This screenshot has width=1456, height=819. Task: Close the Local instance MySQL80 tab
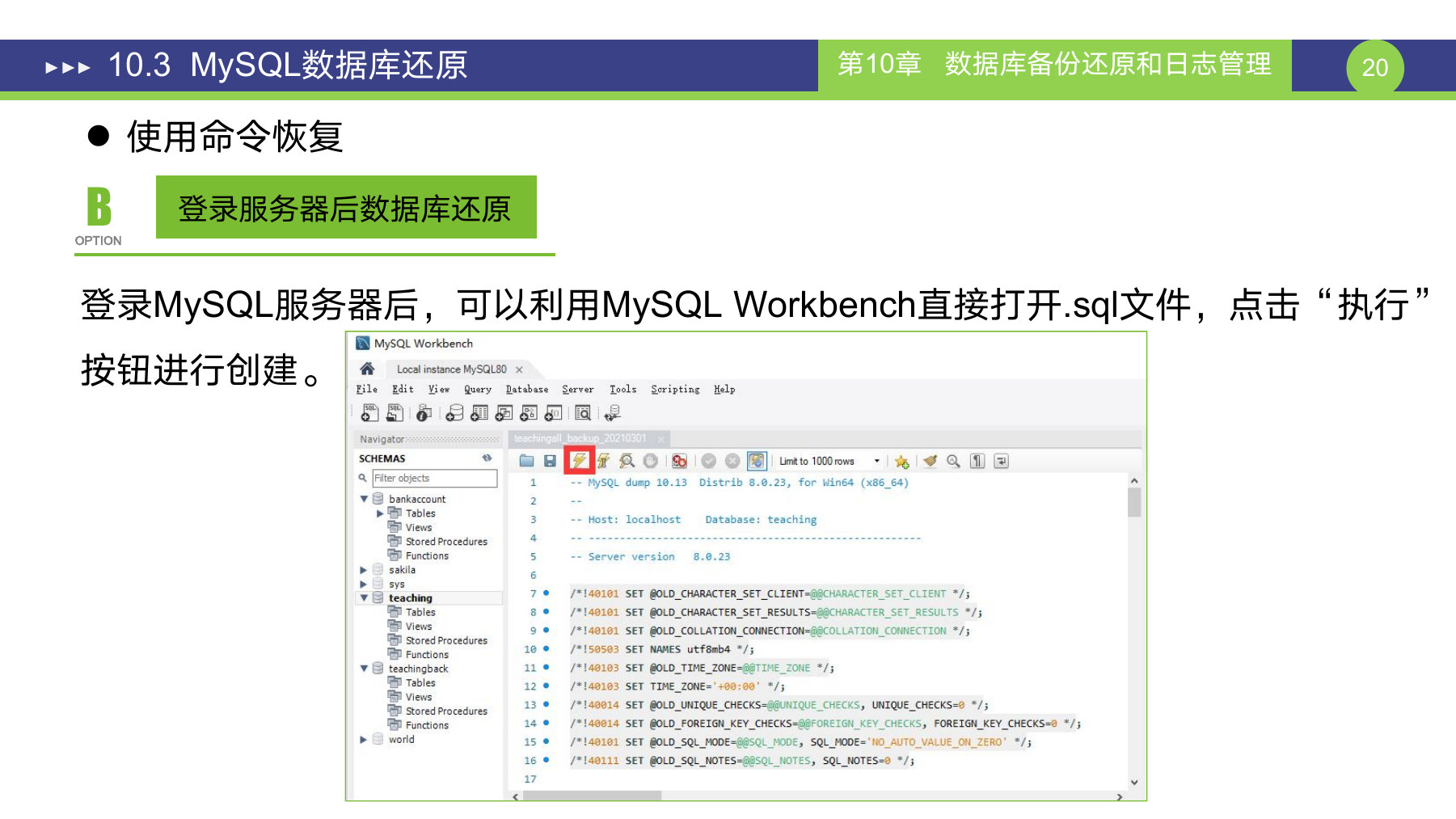click(x=519, y=369)
